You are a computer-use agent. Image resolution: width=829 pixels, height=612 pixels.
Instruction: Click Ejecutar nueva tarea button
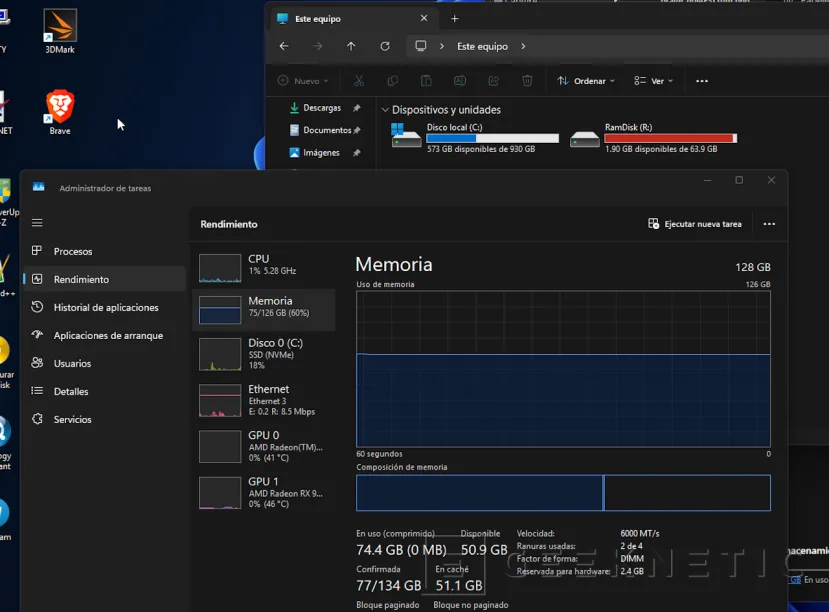click(x=695, y=224)
